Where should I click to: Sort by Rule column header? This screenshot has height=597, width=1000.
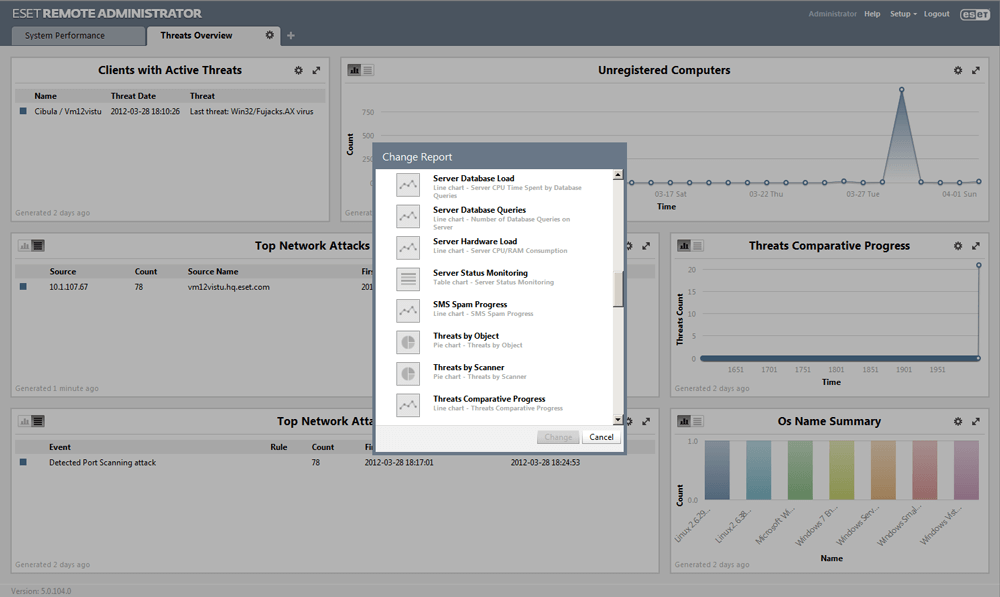[x=279, y=447]
